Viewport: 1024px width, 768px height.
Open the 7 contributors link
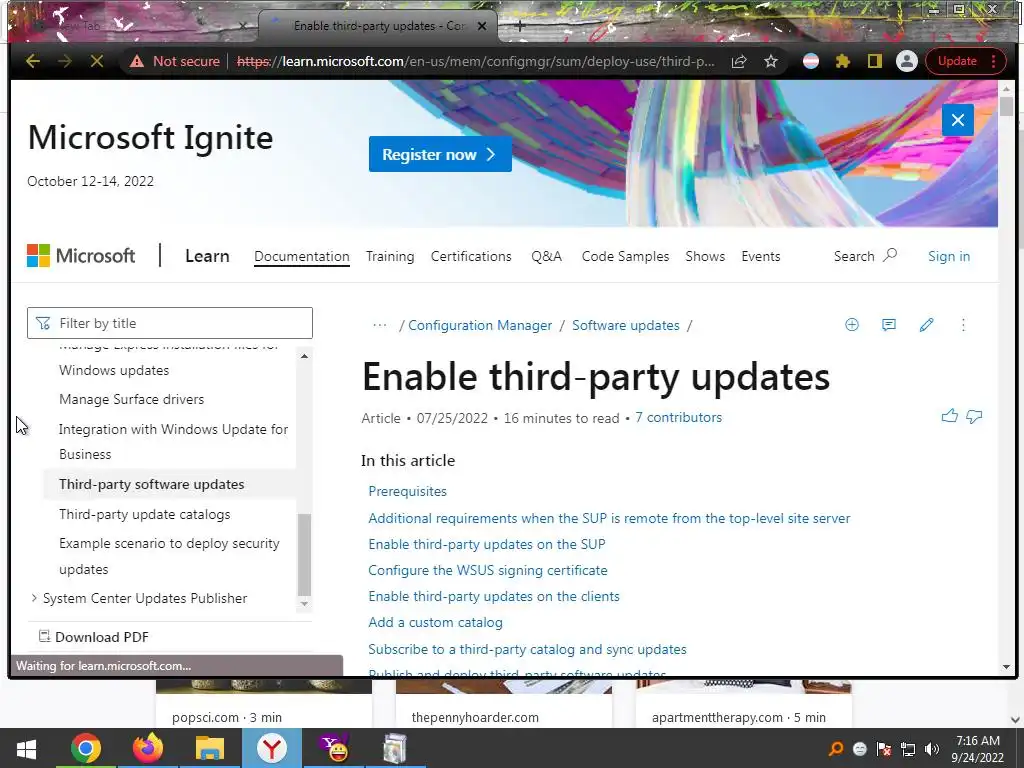tap(679, 417)
